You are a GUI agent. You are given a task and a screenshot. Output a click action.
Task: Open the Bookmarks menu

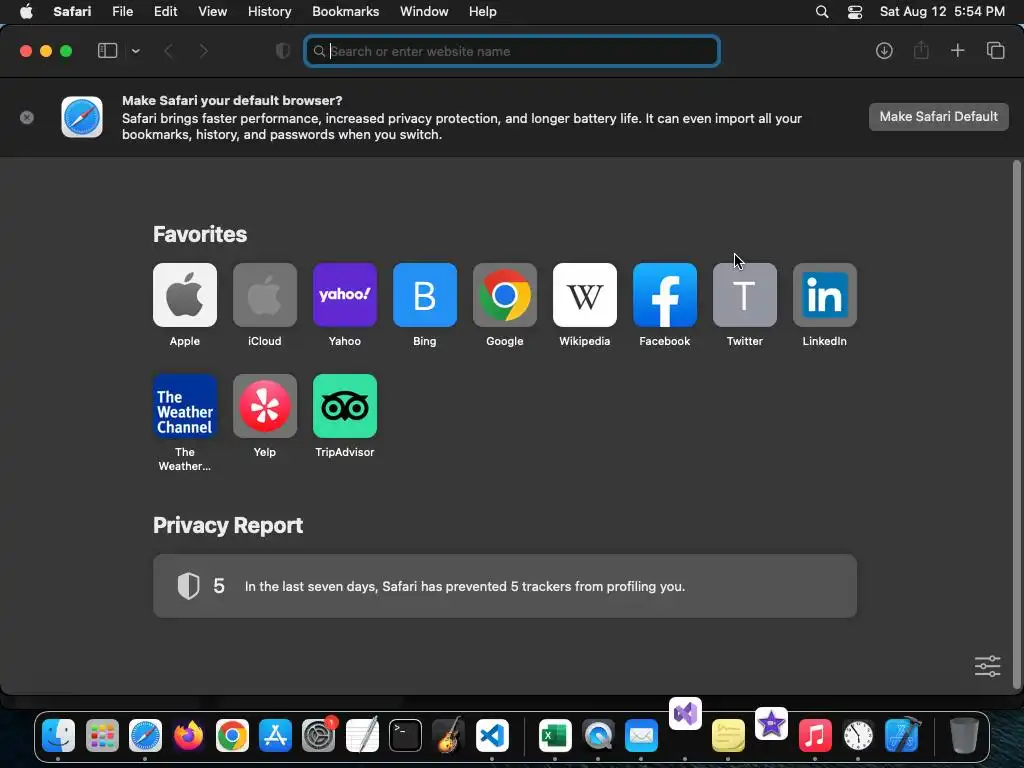[x=345, y=12]
